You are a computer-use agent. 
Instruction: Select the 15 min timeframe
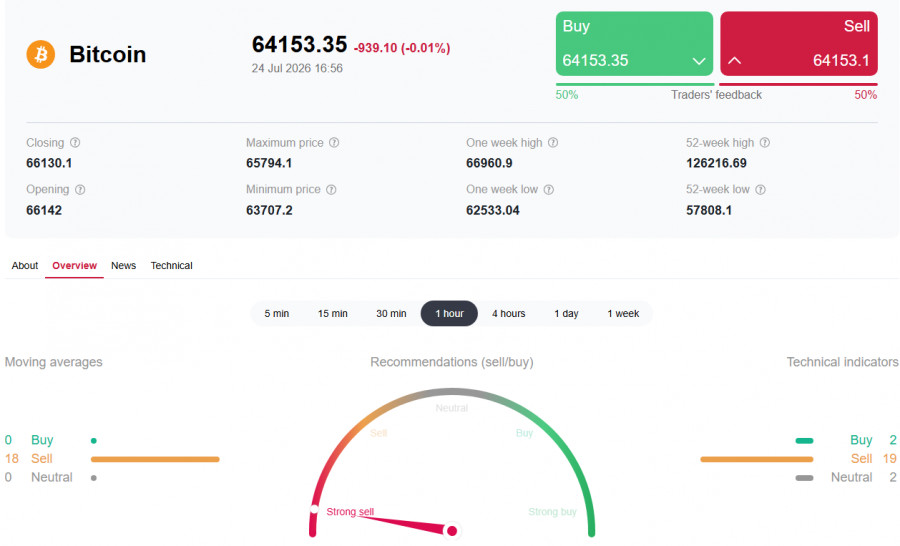333,313
